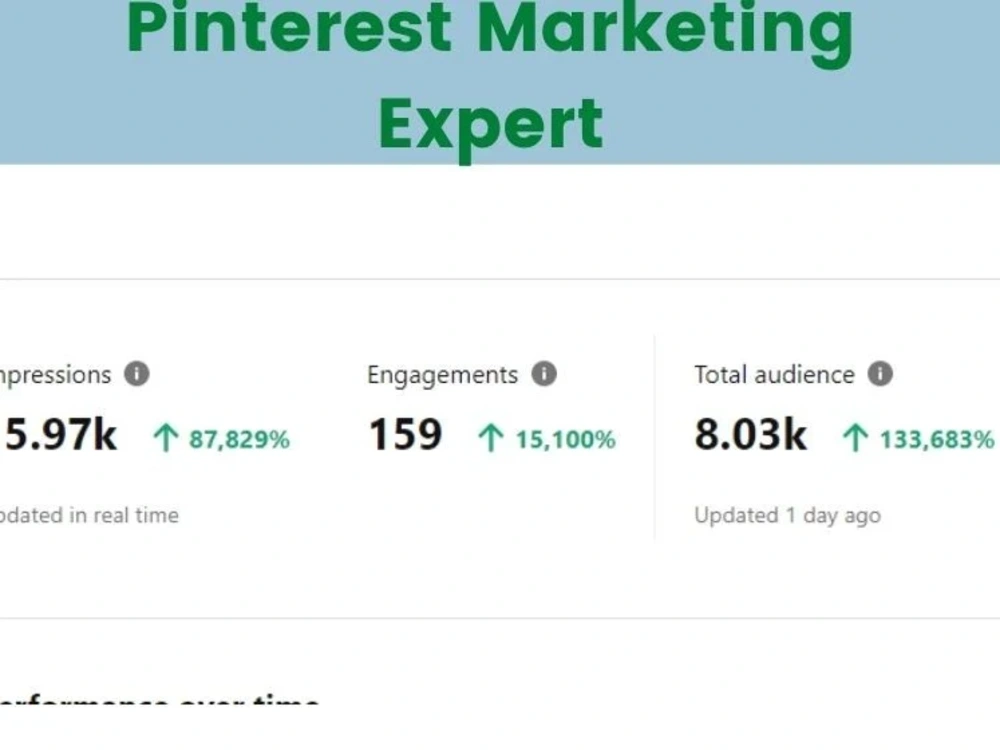1000x750 pixels.
Task: Click the 15,100% change percentage
Action: point(566,440)
